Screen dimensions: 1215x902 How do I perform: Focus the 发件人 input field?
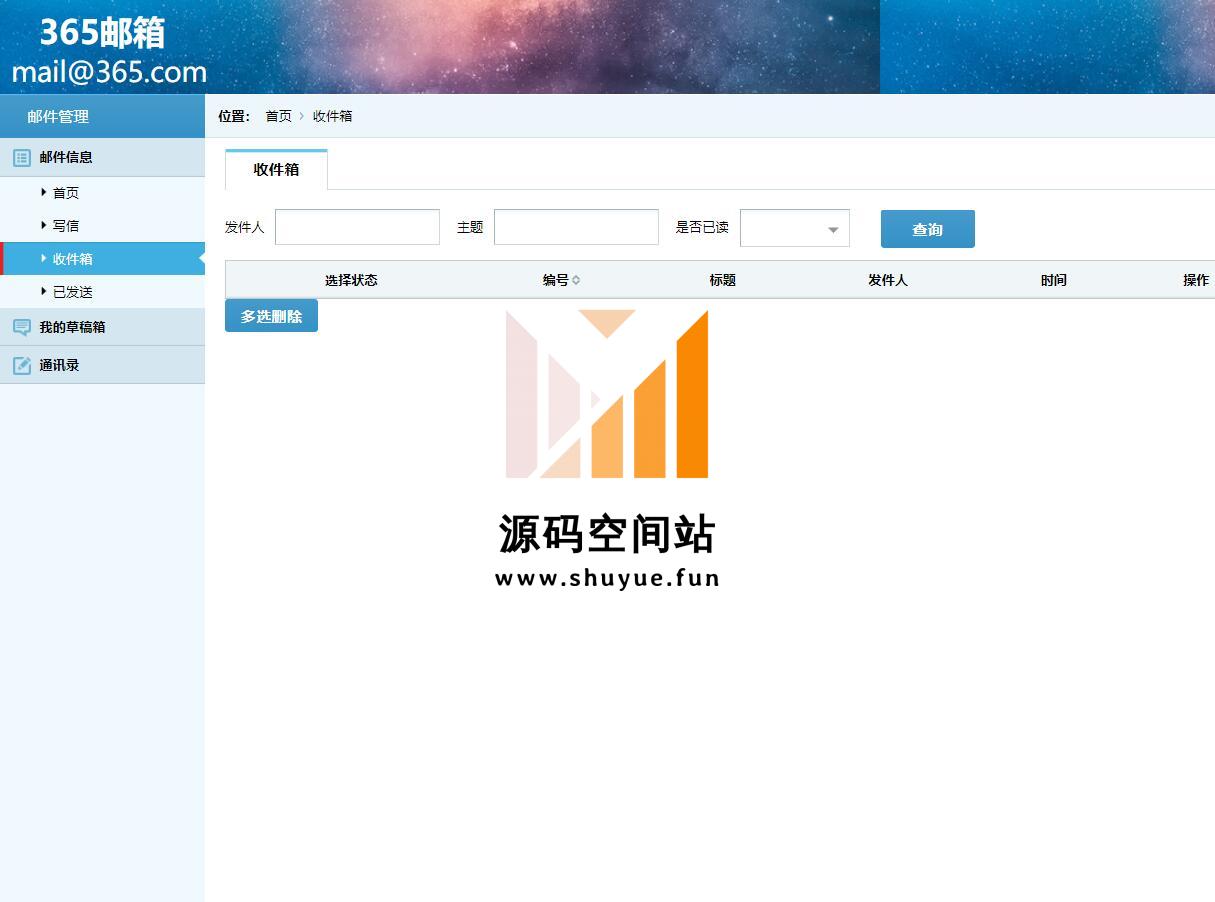click(357, 227)
